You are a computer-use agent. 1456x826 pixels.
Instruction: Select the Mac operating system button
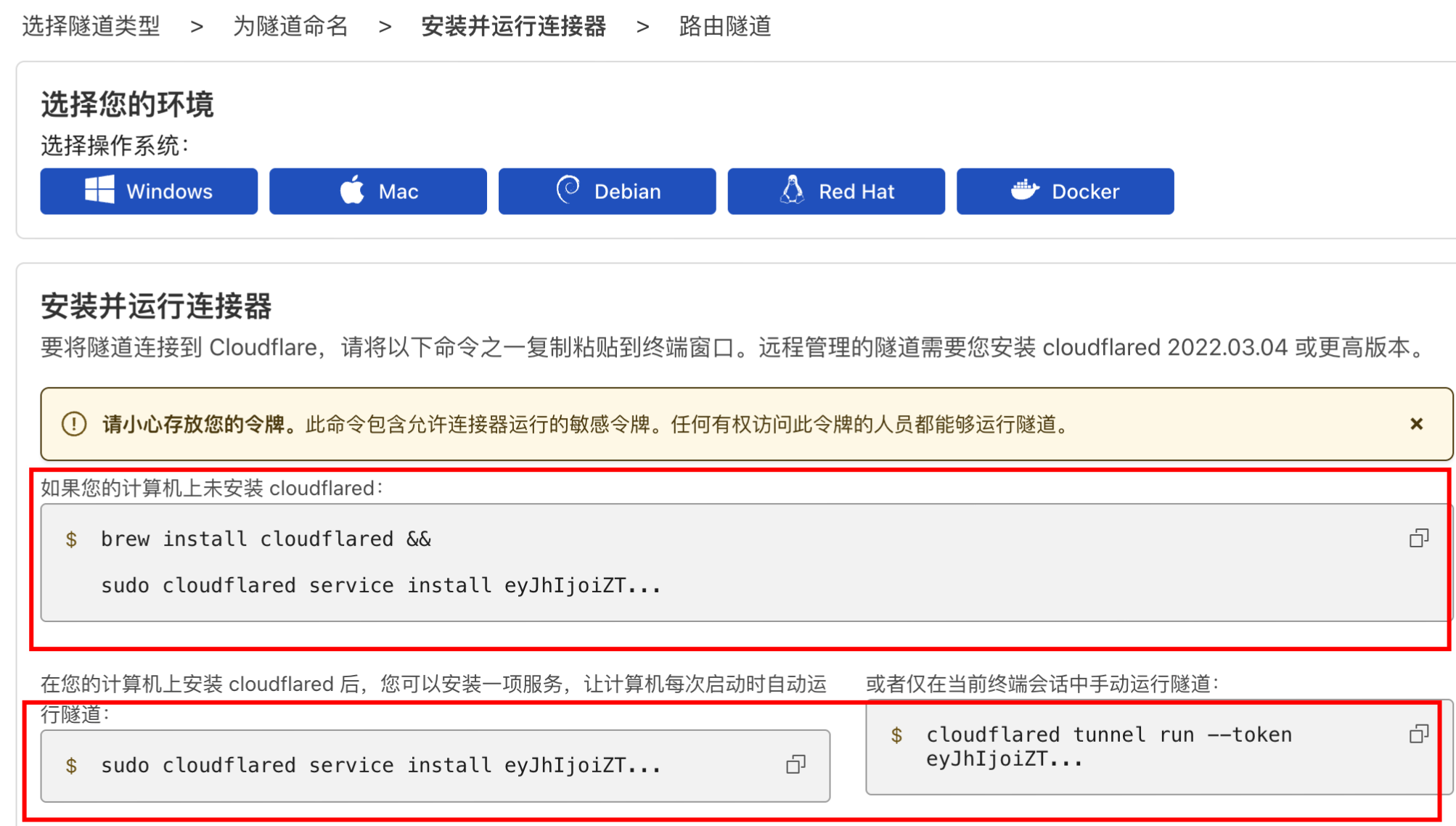378,192
